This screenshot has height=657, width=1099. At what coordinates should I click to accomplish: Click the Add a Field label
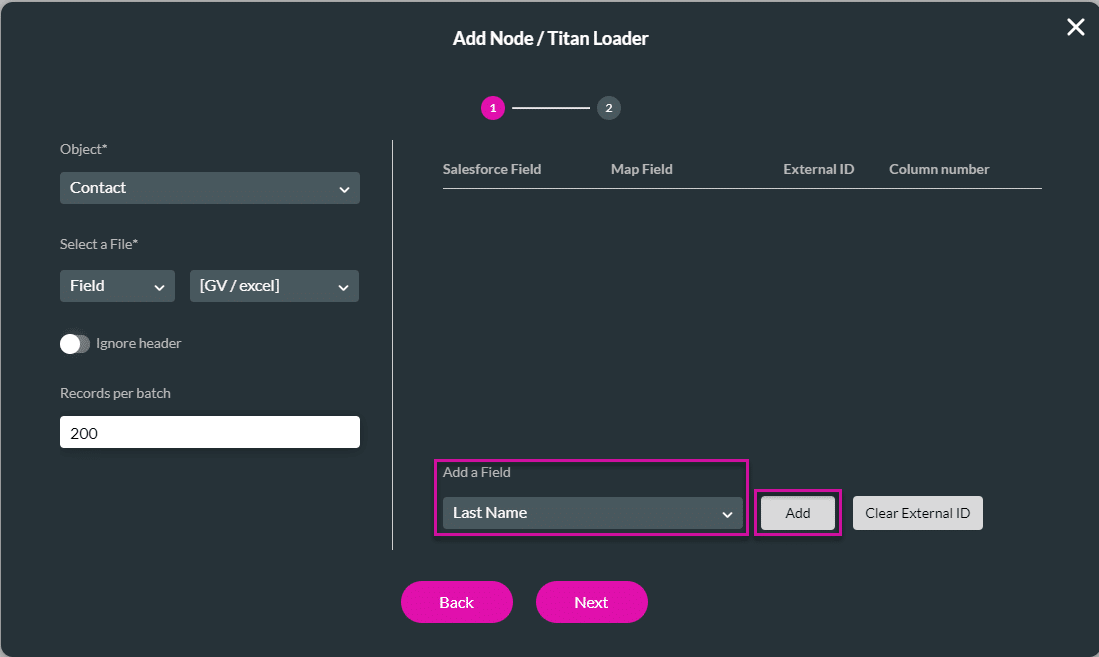[481, 472]
